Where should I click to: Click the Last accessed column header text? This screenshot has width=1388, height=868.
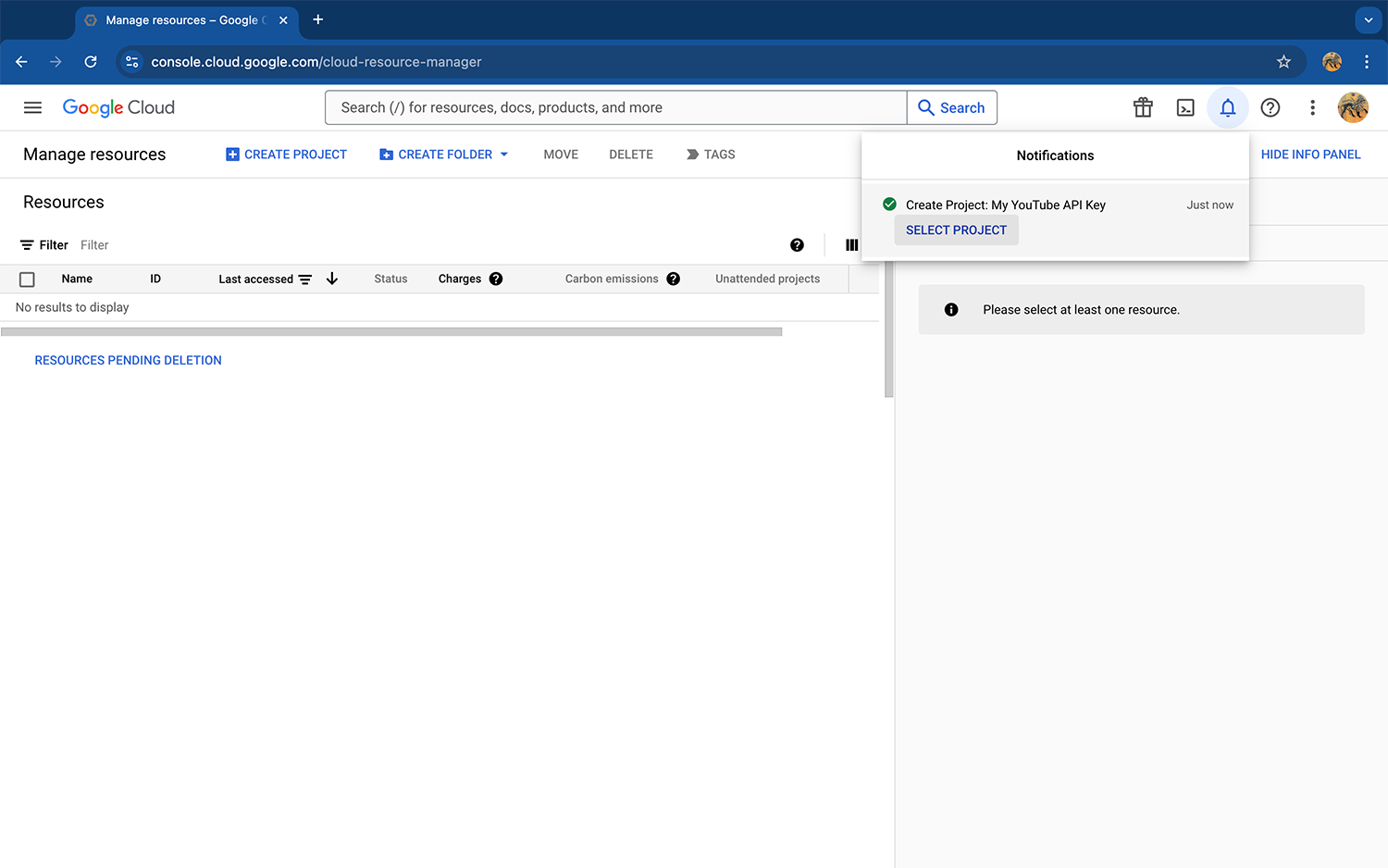coord(255,279)
